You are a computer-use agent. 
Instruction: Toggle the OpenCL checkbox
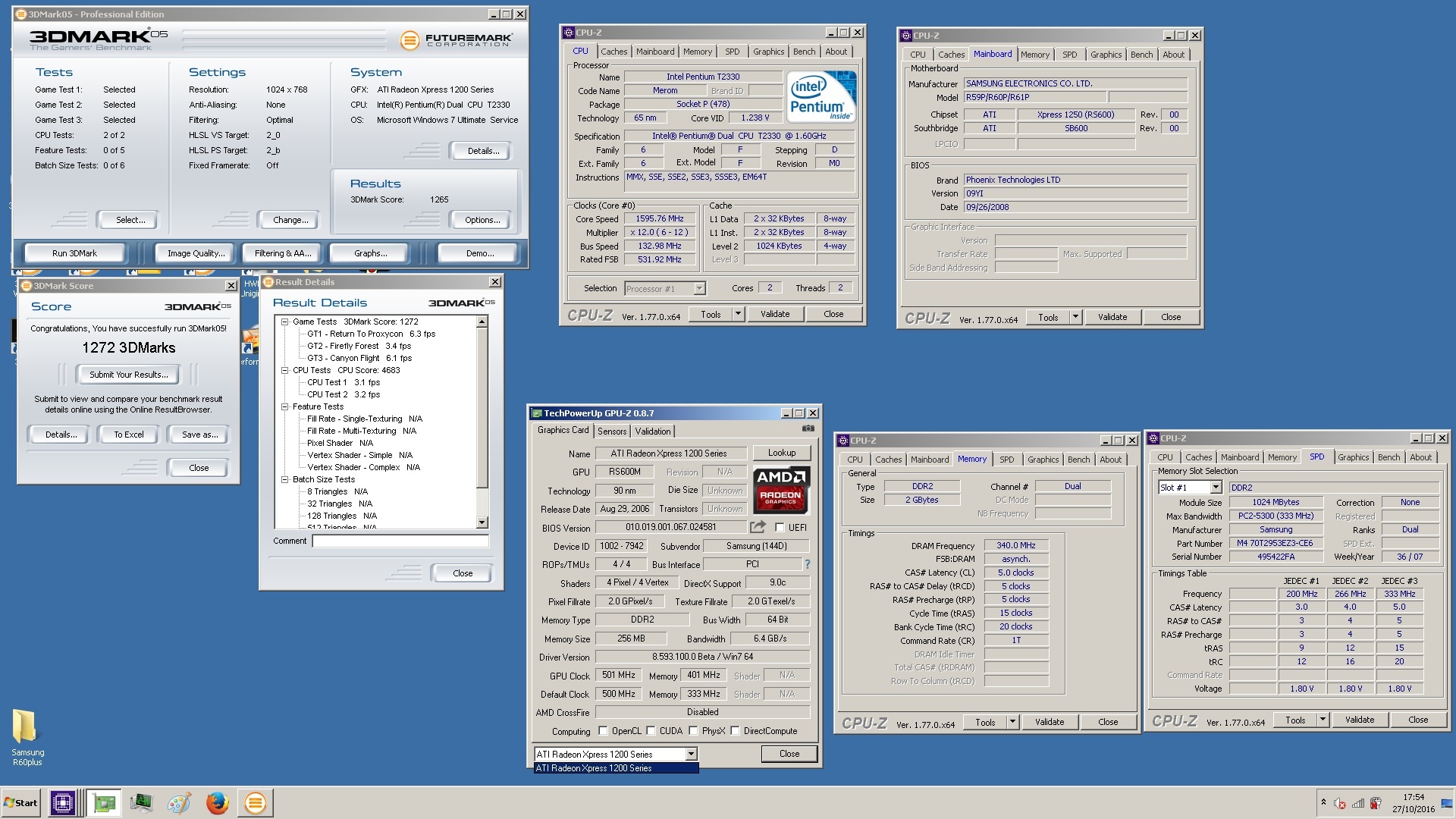603,731
